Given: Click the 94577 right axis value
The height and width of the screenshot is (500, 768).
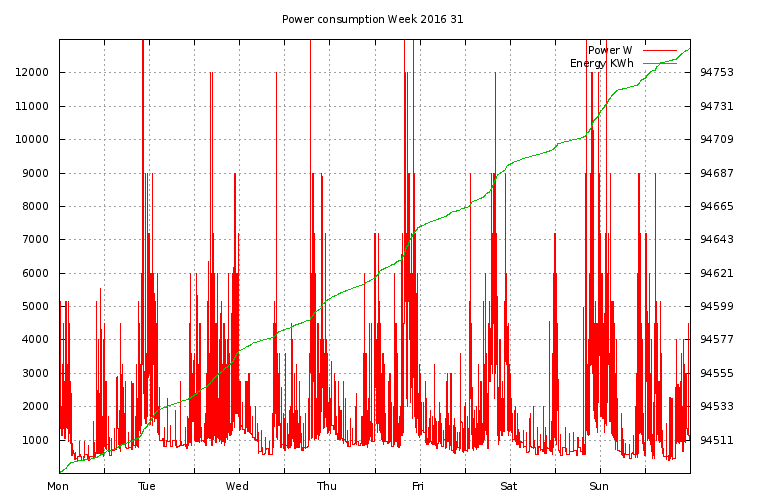Looking at the screenshot, I should tap(717, 339).
